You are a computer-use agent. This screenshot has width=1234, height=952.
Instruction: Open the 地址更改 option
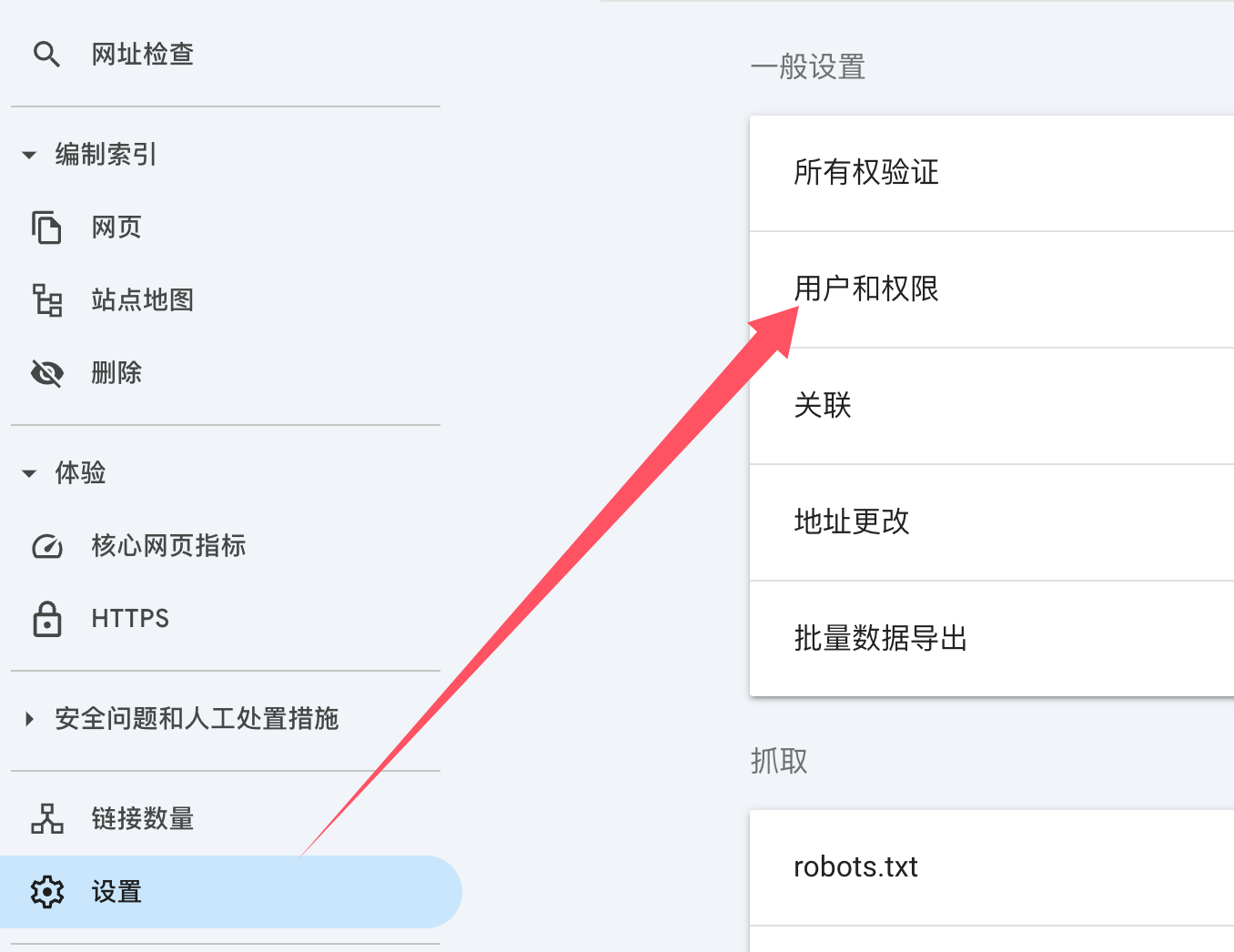[851, 522]
